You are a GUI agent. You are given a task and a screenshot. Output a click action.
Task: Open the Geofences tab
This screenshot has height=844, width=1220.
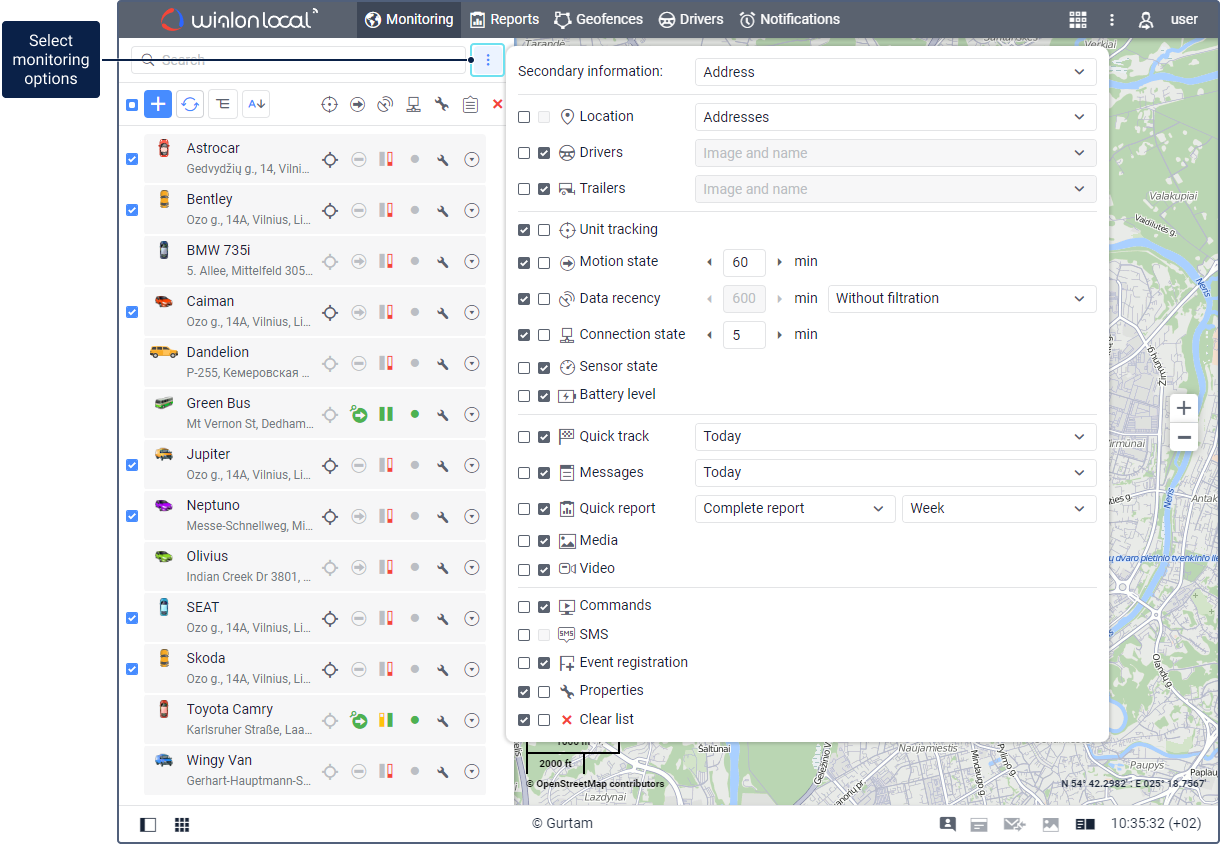coord(599,19)
